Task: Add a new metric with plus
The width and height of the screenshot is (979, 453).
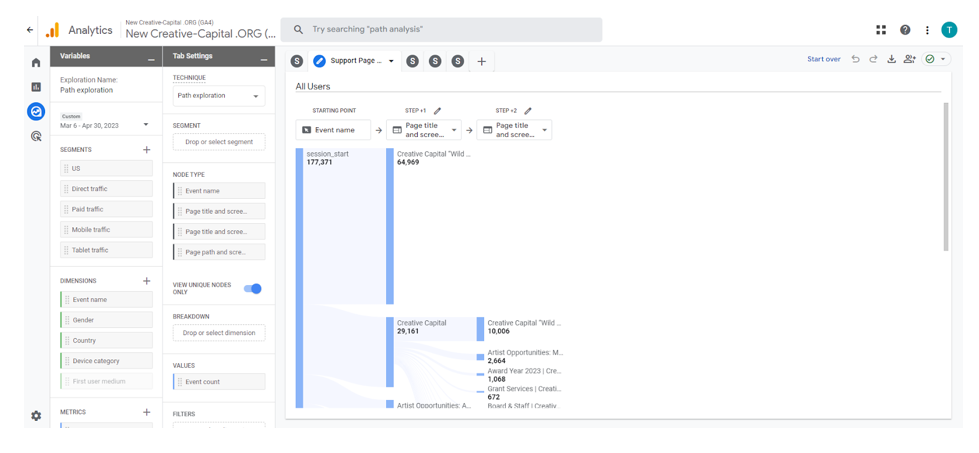Action: 147,412
